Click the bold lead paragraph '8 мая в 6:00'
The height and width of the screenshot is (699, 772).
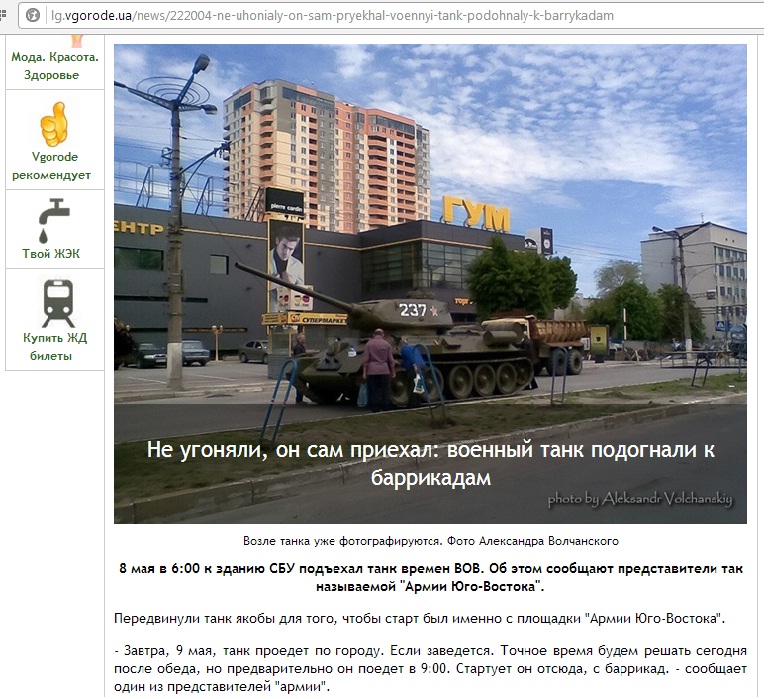click(x=431, y=577)
